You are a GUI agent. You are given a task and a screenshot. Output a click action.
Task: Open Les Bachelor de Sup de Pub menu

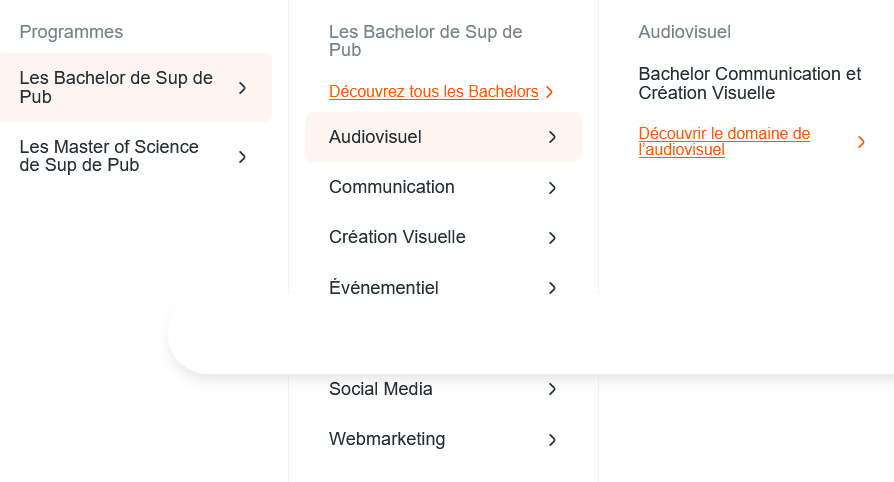pos(117,88)
